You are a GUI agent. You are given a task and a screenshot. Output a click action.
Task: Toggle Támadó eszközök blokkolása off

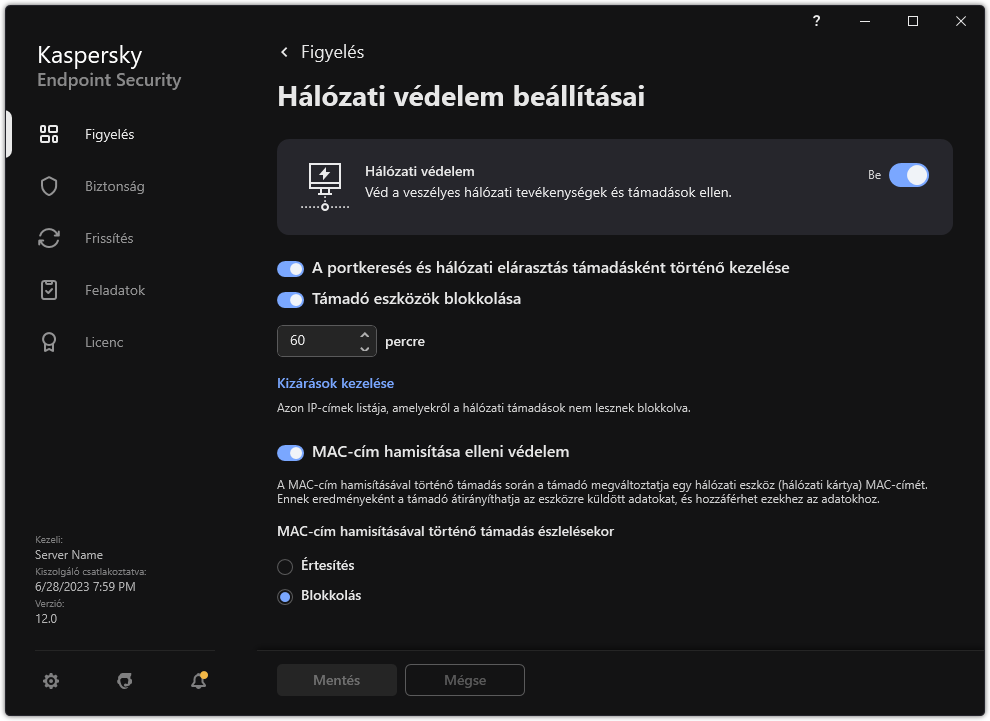[290, 299]
